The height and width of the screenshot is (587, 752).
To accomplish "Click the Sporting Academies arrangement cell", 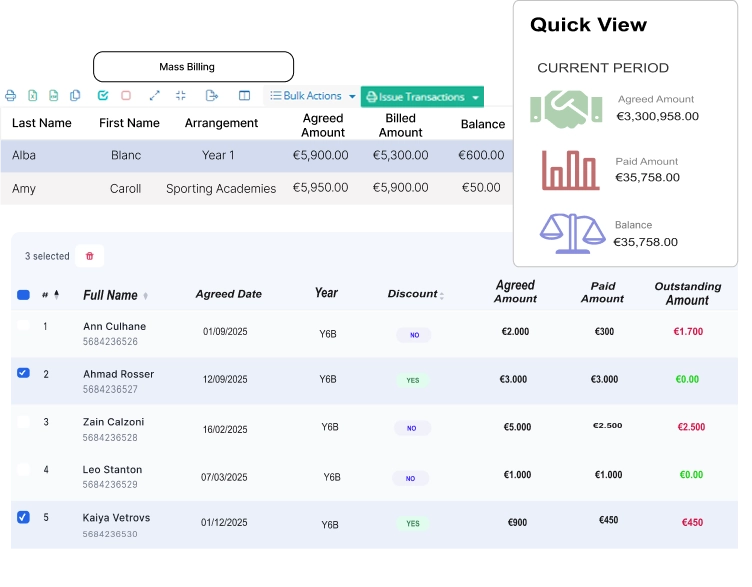I will 221,188.
